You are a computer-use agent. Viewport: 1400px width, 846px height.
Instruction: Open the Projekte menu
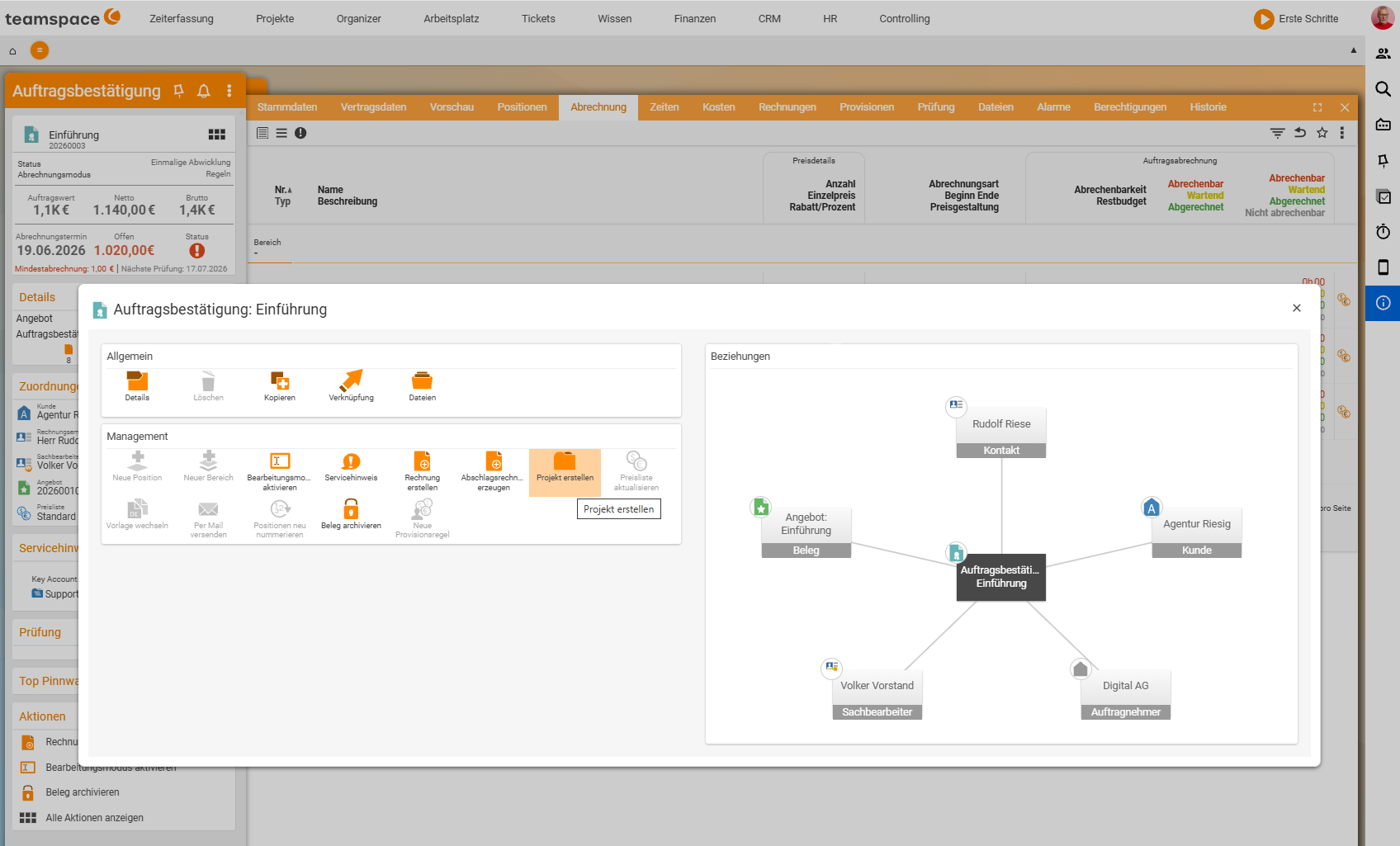[x=275, y=18]
